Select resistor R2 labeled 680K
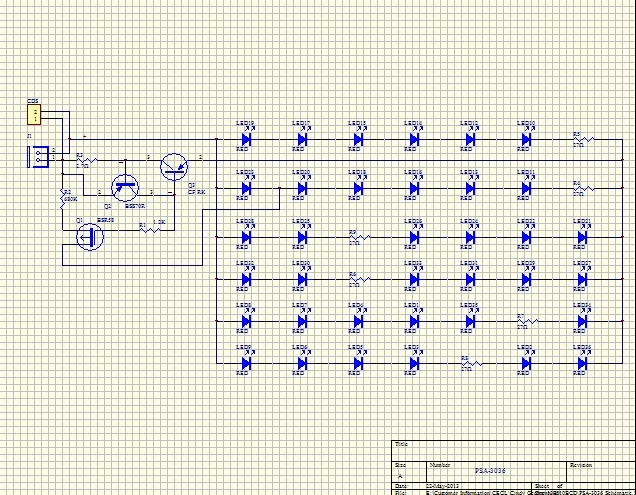Screen dimensions: 636x495 [62, 199]
